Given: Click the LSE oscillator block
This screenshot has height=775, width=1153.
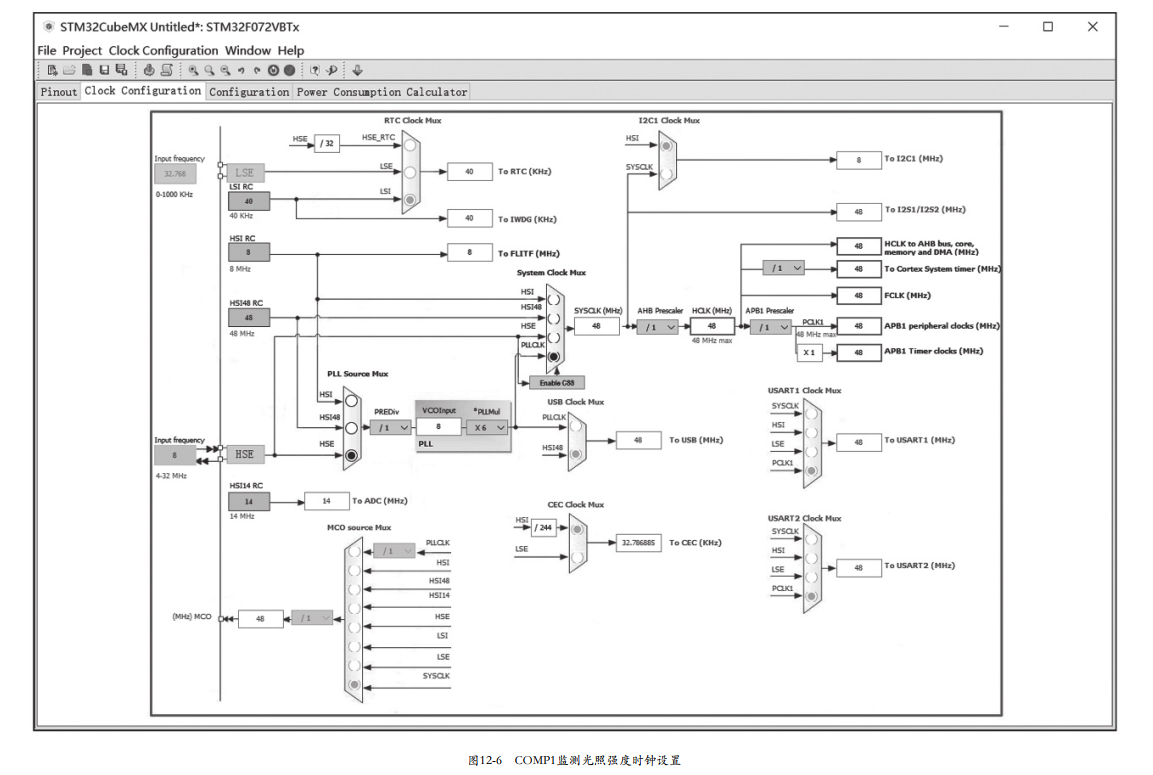Looking at the screenshot, I should 245,174.
